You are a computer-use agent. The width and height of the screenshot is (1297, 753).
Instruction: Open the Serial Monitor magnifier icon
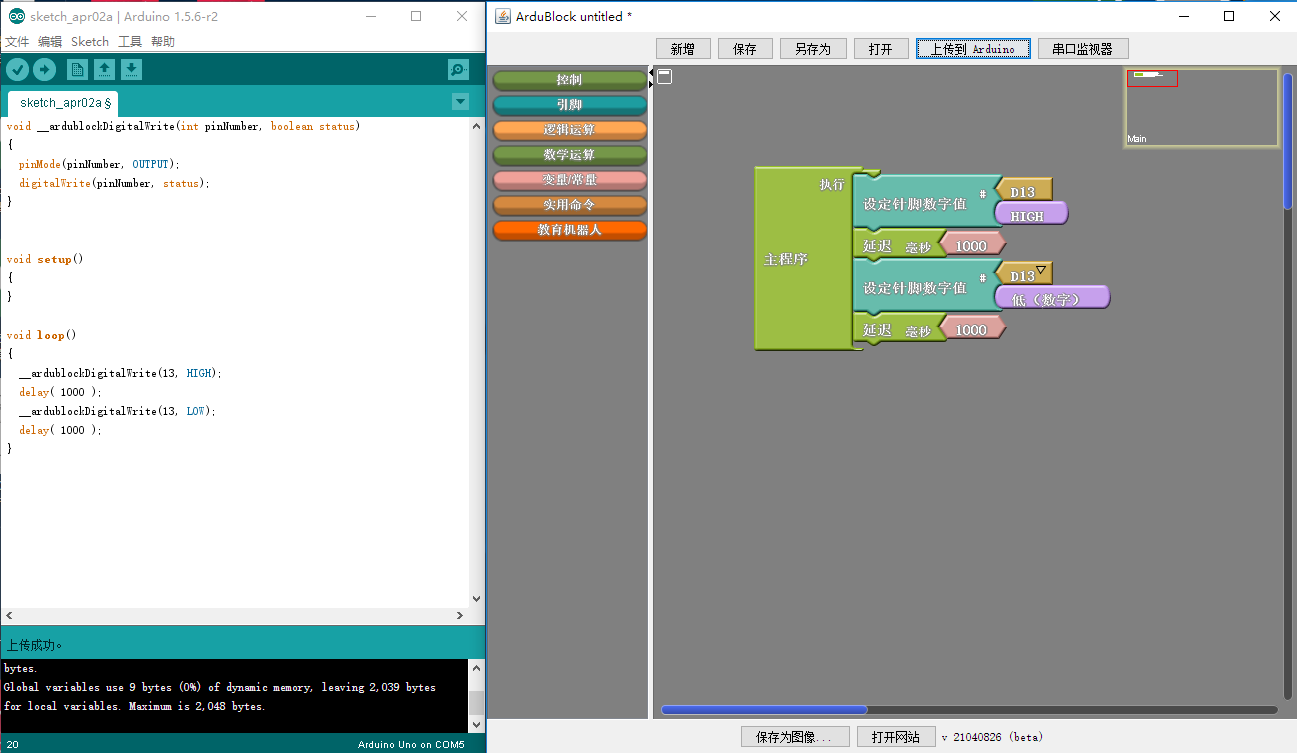tap(458, 69)
